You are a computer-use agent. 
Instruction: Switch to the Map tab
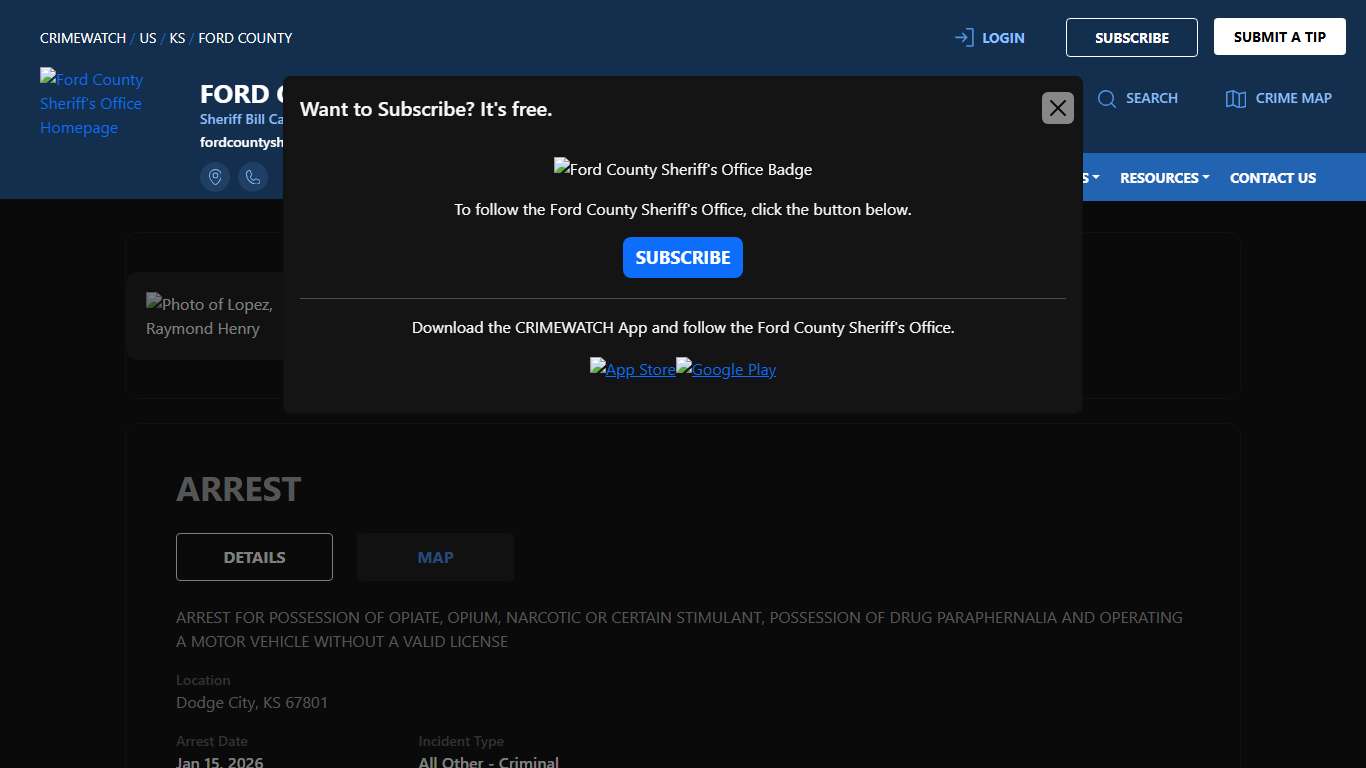(x=435, y=557)
